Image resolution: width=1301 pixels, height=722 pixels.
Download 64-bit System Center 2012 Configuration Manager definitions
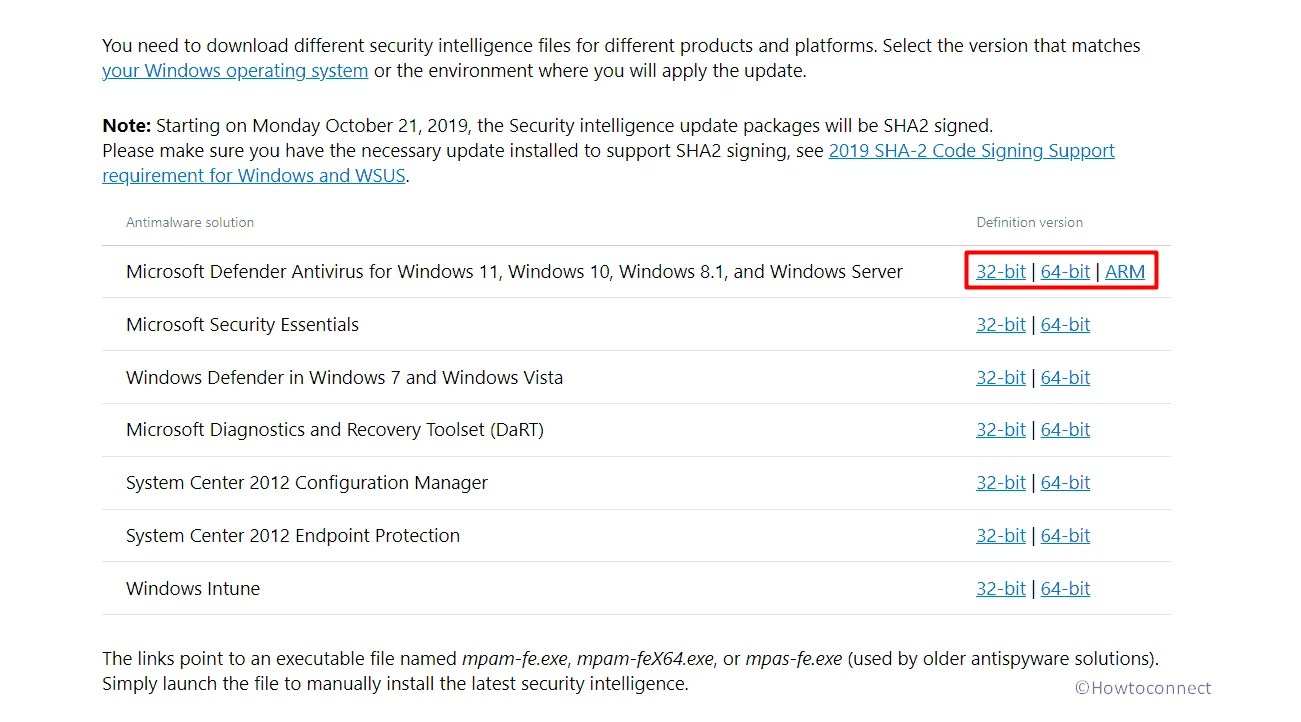(1065, 482)
